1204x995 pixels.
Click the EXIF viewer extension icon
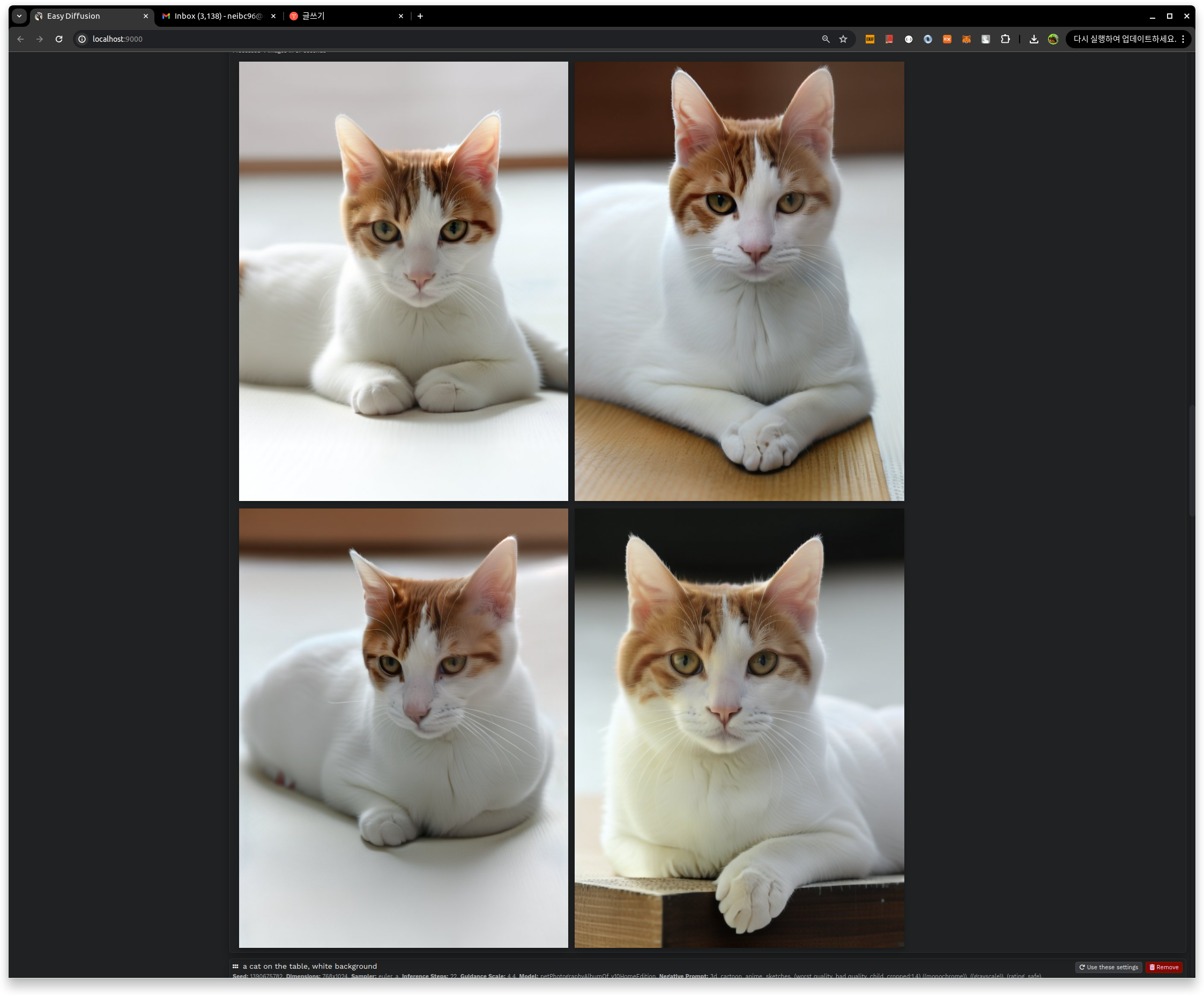(869, 39)
